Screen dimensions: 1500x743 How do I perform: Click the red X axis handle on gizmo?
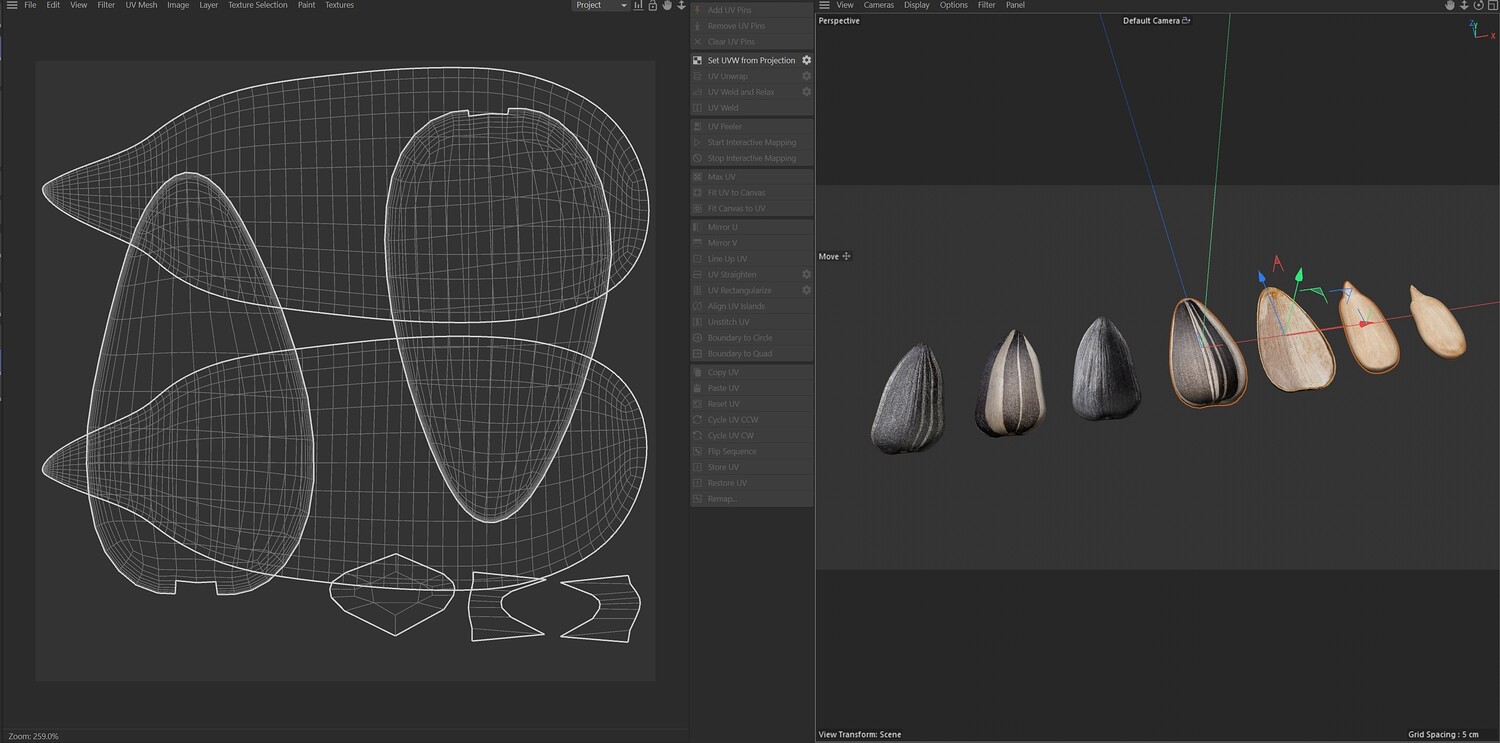click(x=1363, y=324)
